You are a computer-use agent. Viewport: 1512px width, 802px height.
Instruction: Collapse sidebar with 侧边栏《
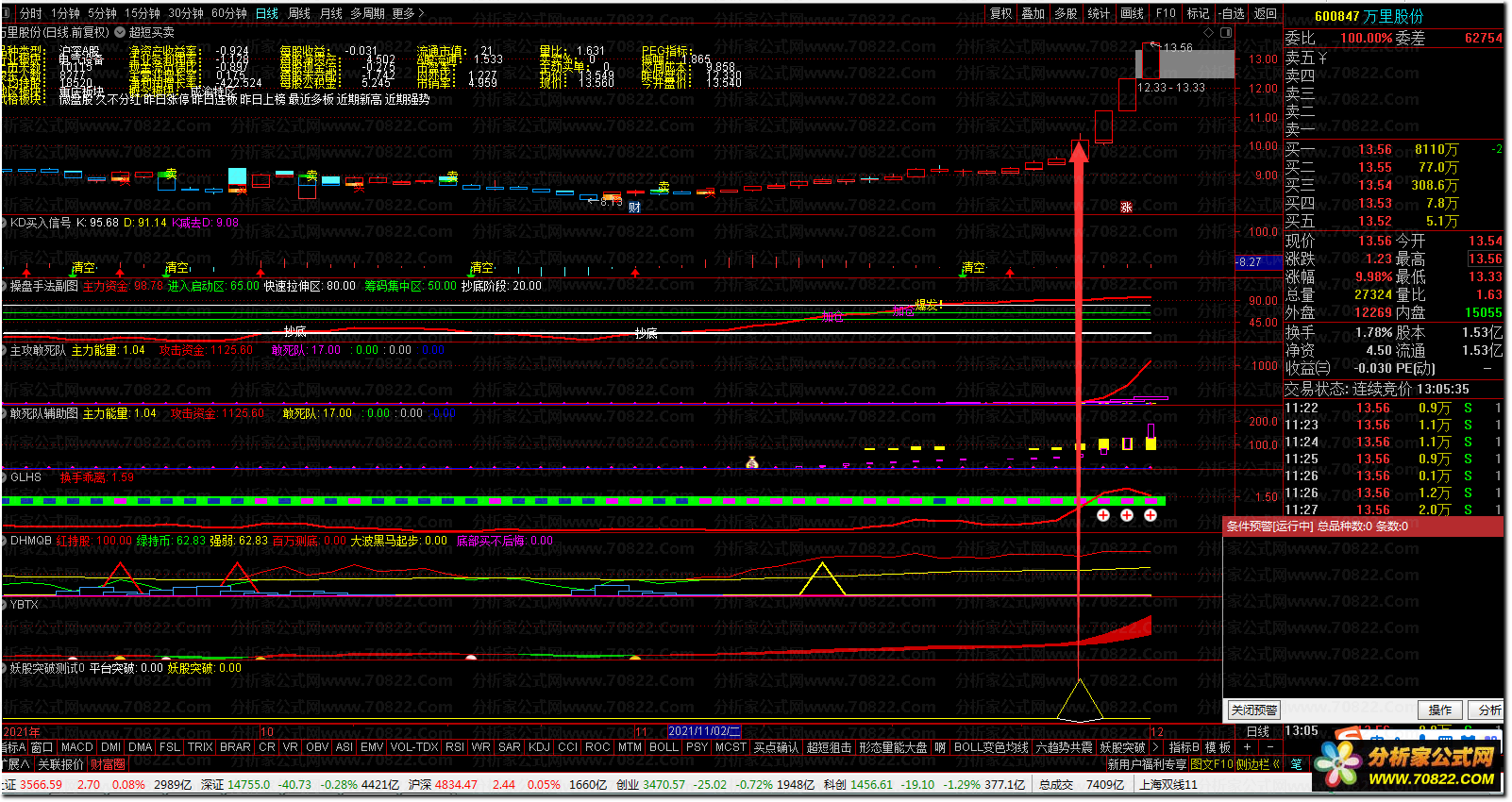click(1259, 763)
